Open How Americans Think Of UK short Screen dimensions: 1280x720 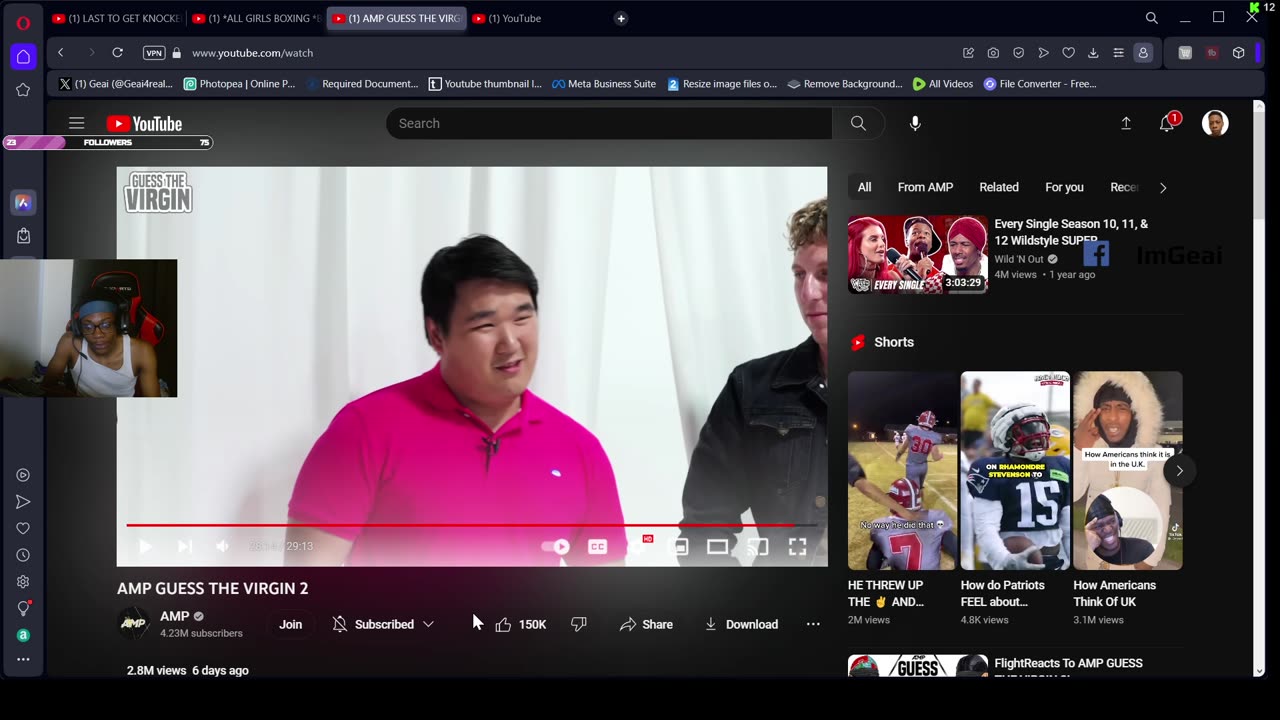pyautogui.click(x=1127, y=471)
